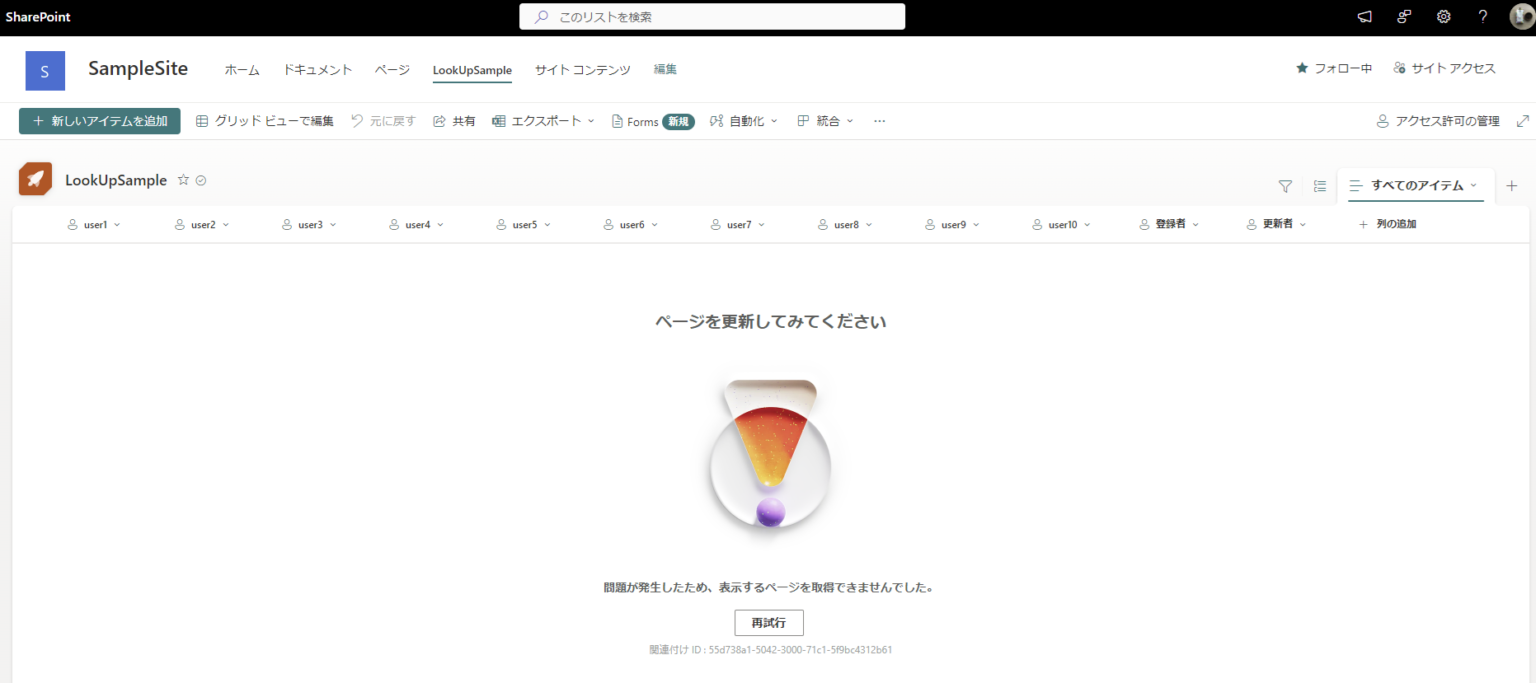Click the expand content full-screen icon
Screen dimensions: 1536x683
pyautogui.click(x=1523, y=121)
